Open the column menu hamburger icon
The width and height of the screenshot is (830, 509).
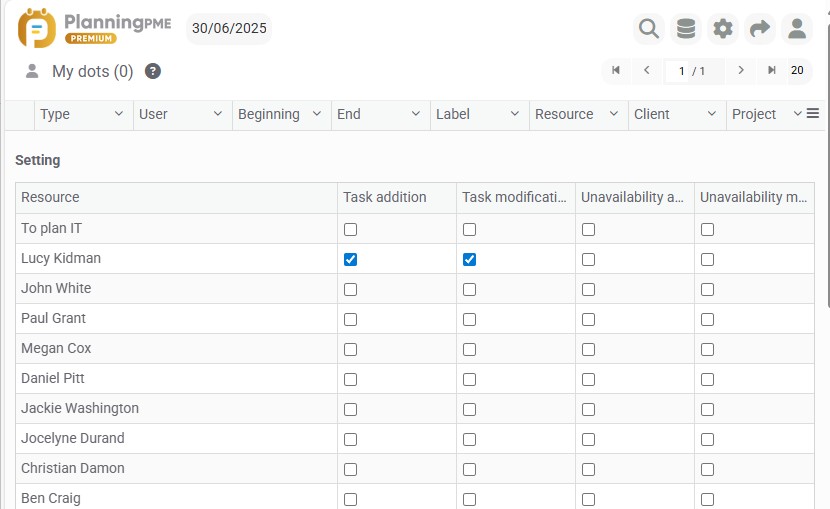click(813, 113)
